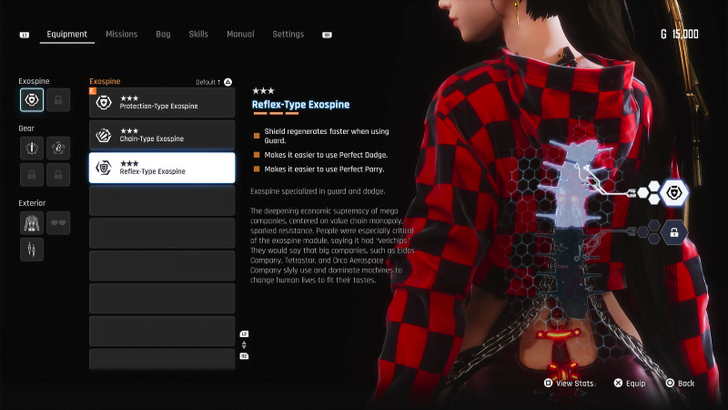The width and height of the screenshot is (728, 410).
Task: Select the earrings slot under Exterior
Action: coord(32,249)
